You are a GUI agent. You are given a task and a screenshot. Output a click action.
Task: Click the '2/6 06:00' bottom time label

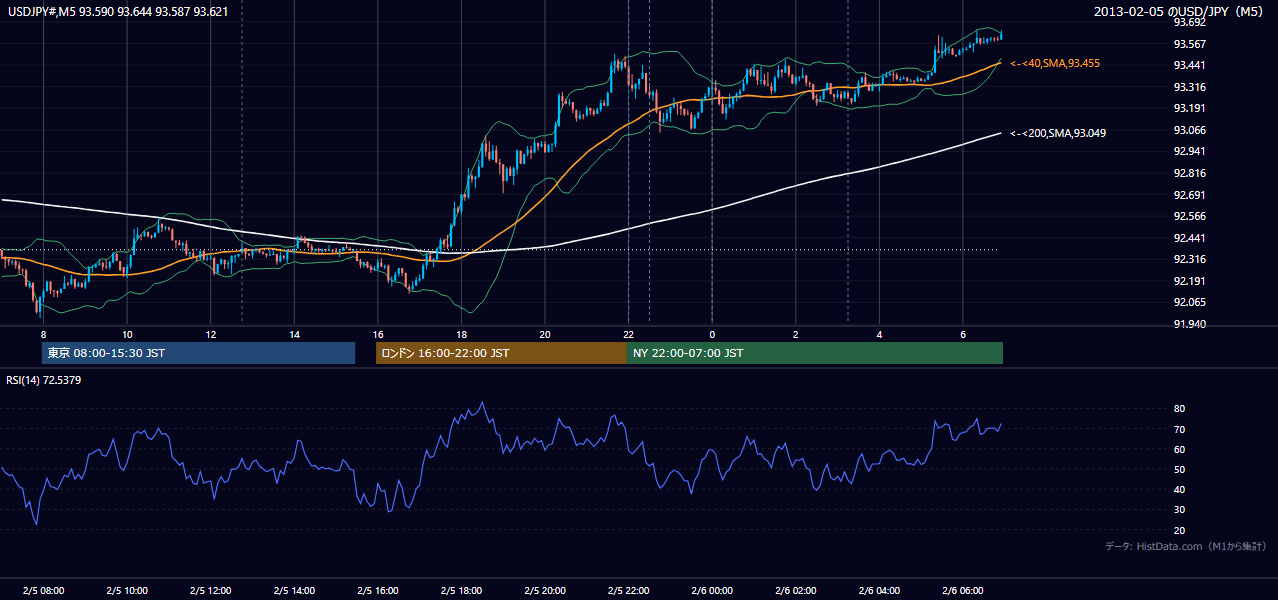pos(962,590)
